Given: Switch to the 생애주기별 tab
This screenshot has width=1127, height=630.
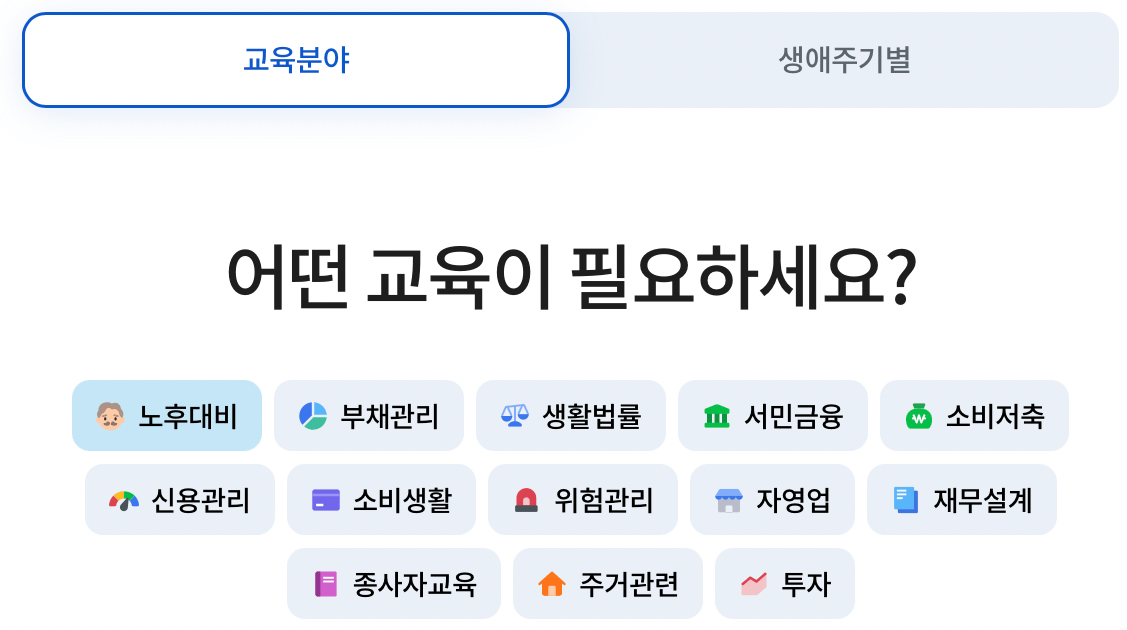Looking at the screenshot, I should click(x=843, y=59).
